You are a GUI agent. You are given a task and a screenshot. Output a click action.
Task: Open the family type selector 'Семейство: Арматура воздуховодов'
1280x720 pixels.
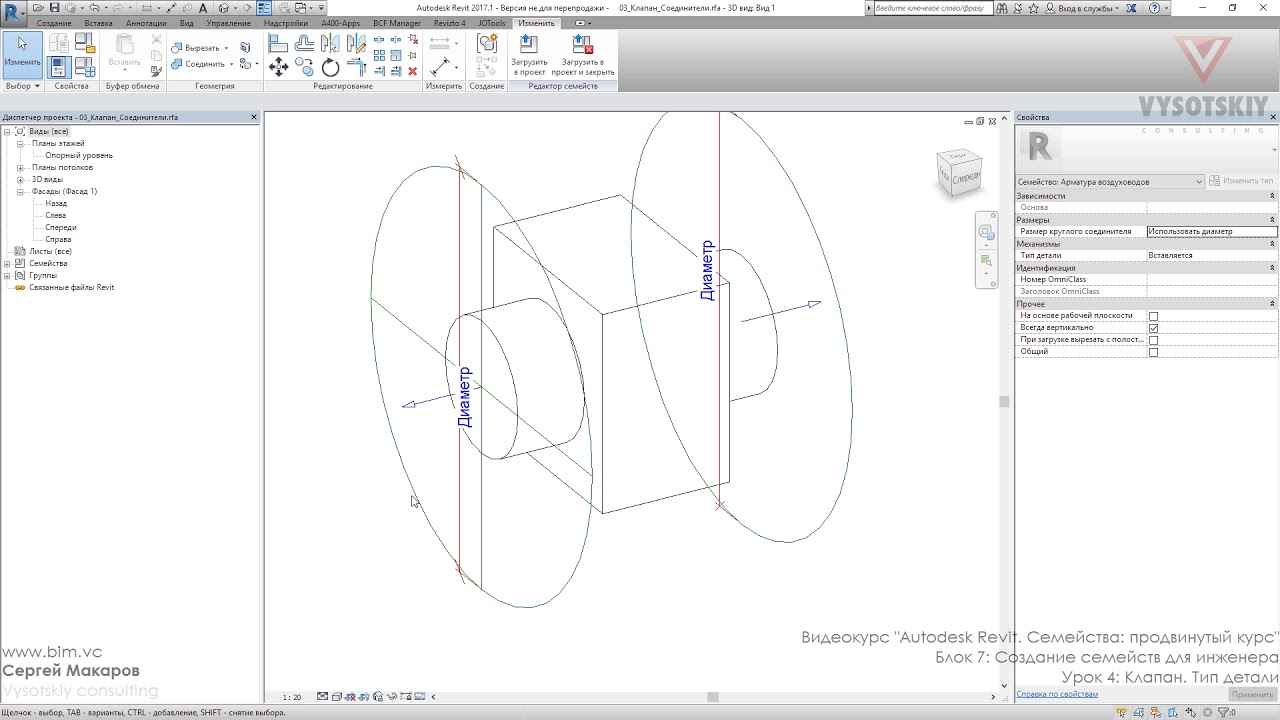tap(1110, 182)
